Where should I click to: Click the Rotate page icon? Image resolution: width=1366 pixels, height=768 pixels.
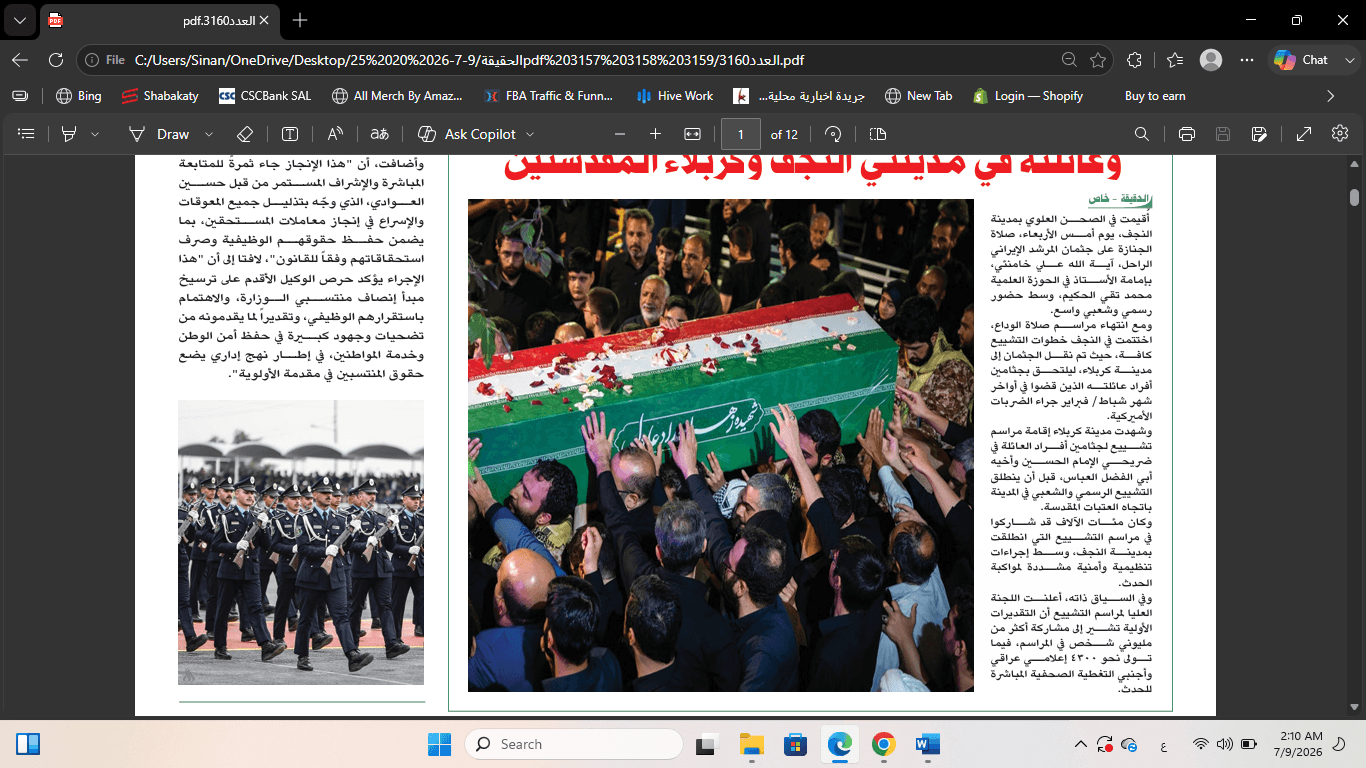833,134
